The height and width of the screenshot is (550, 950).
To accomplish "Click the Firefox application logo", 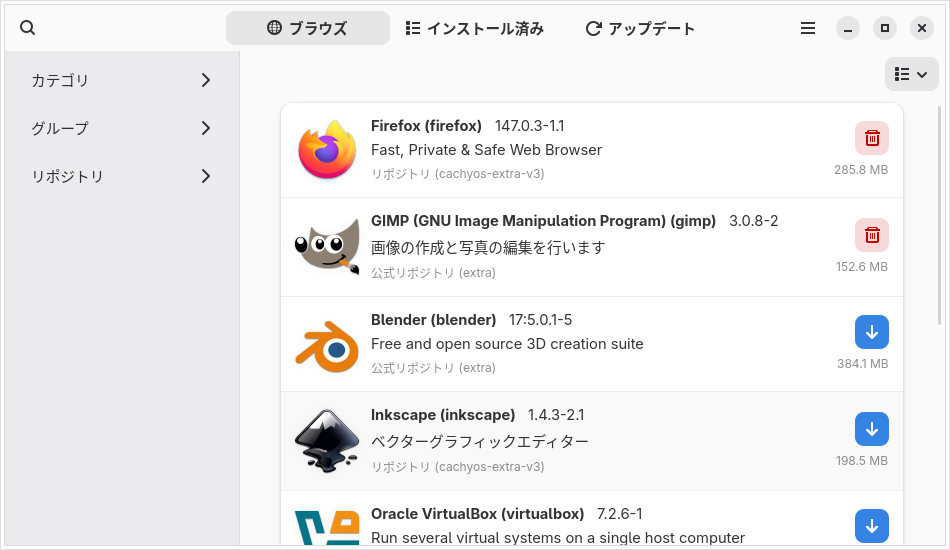I will click(327, 150).
